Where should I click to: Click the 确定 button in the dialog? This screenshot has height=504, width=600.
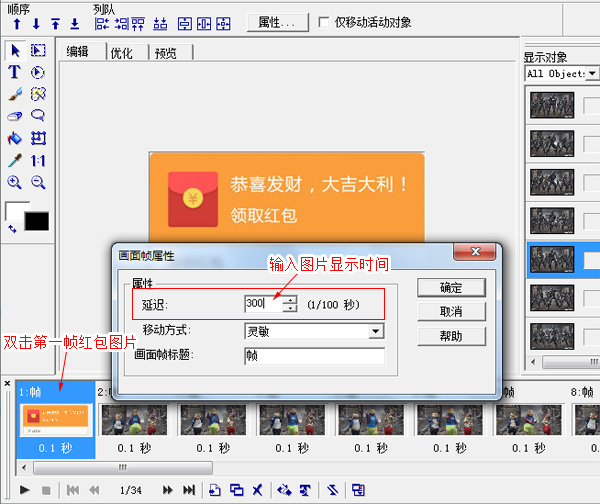point(452,287)
